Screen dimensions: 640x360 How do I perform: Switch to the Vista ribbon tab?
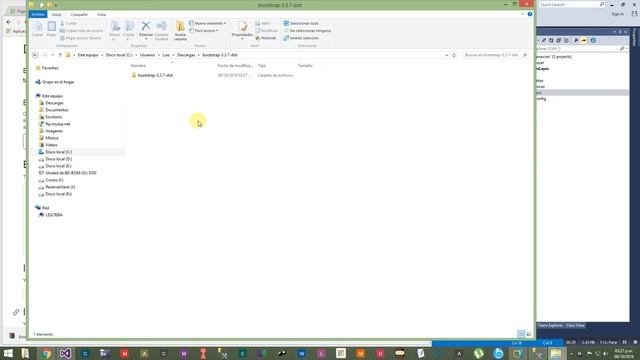click(x=101, y=14)
